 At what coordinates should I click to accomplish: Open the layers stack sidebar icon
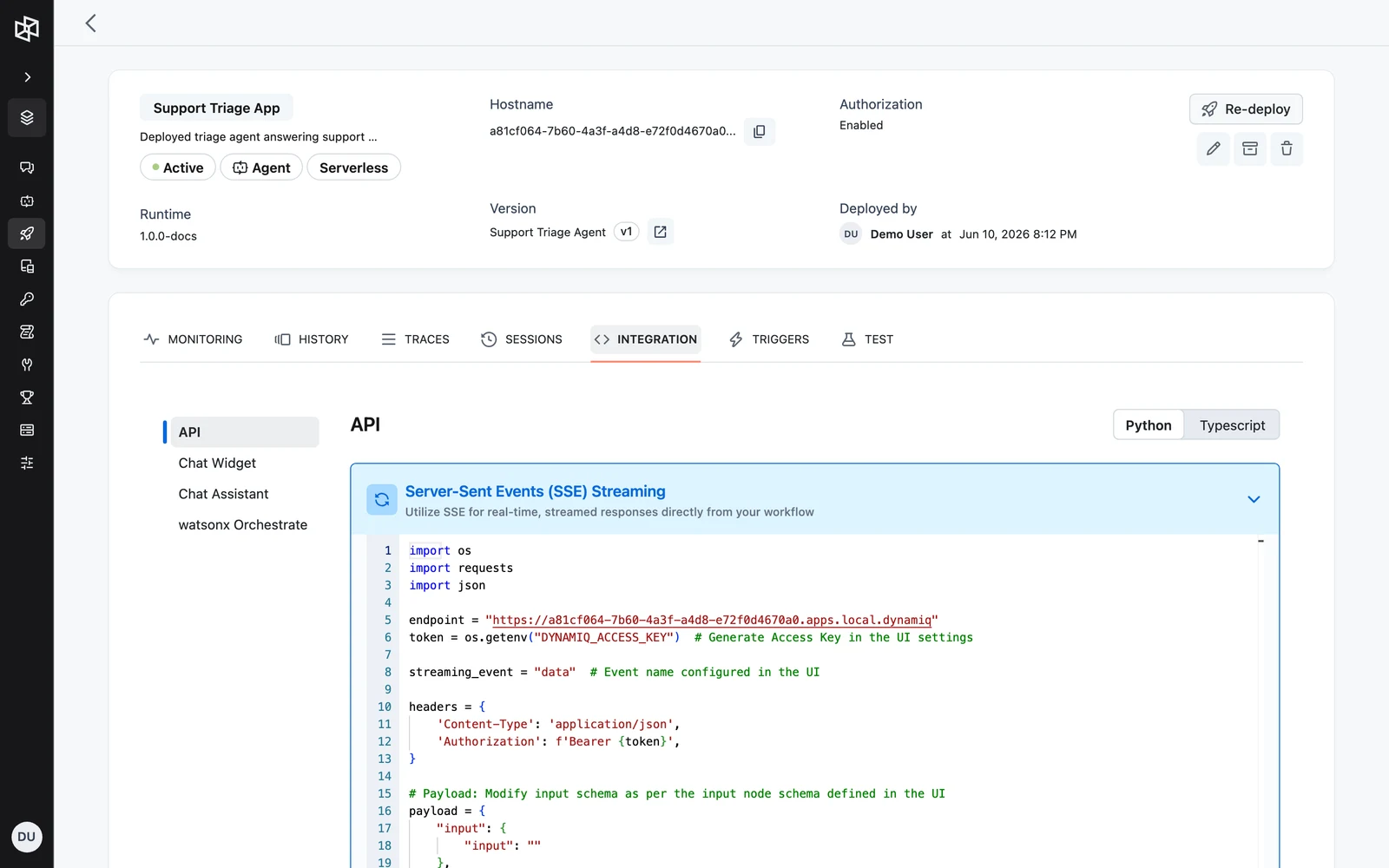coord(27,117)
